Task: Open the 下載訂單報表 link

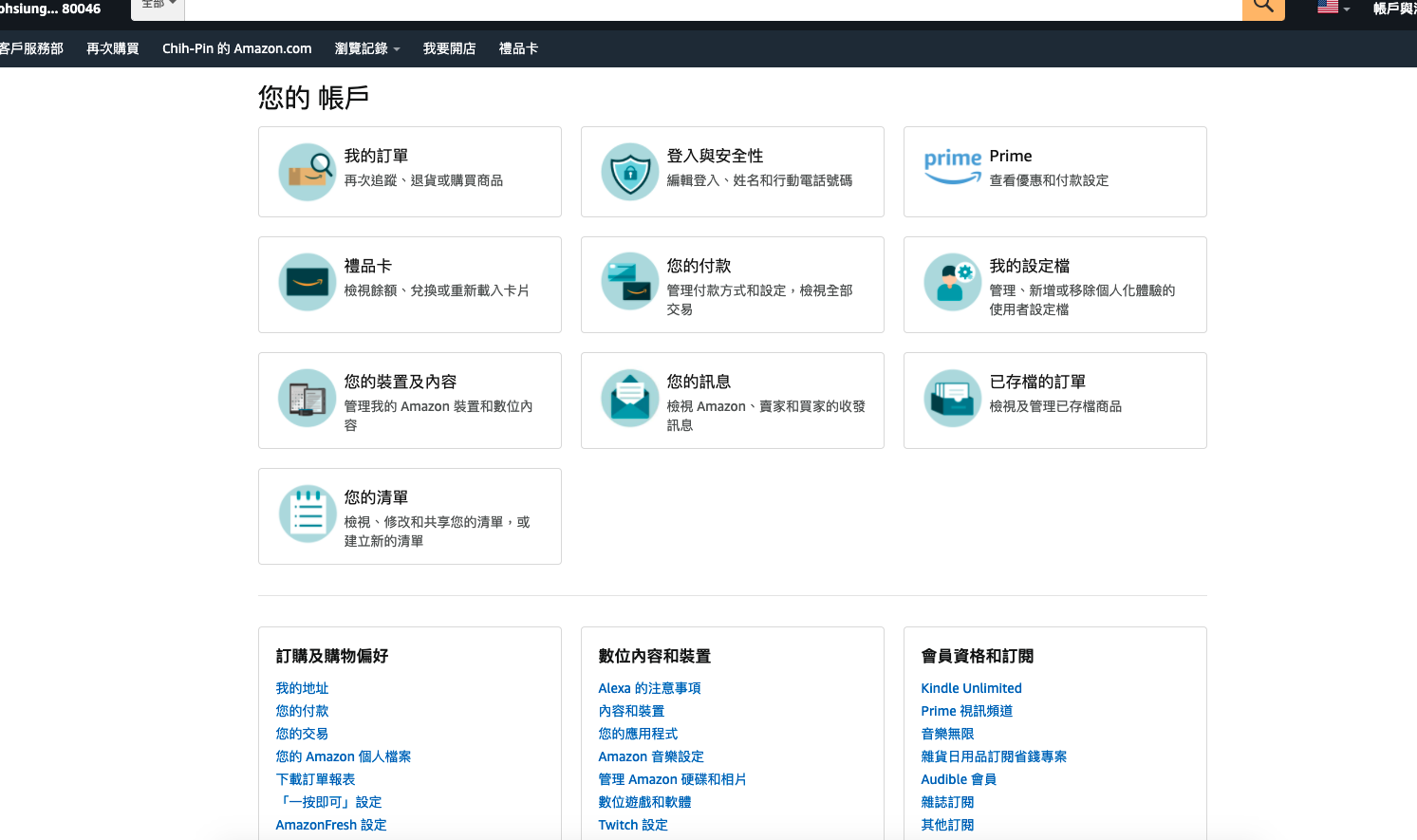Action: 315,779
